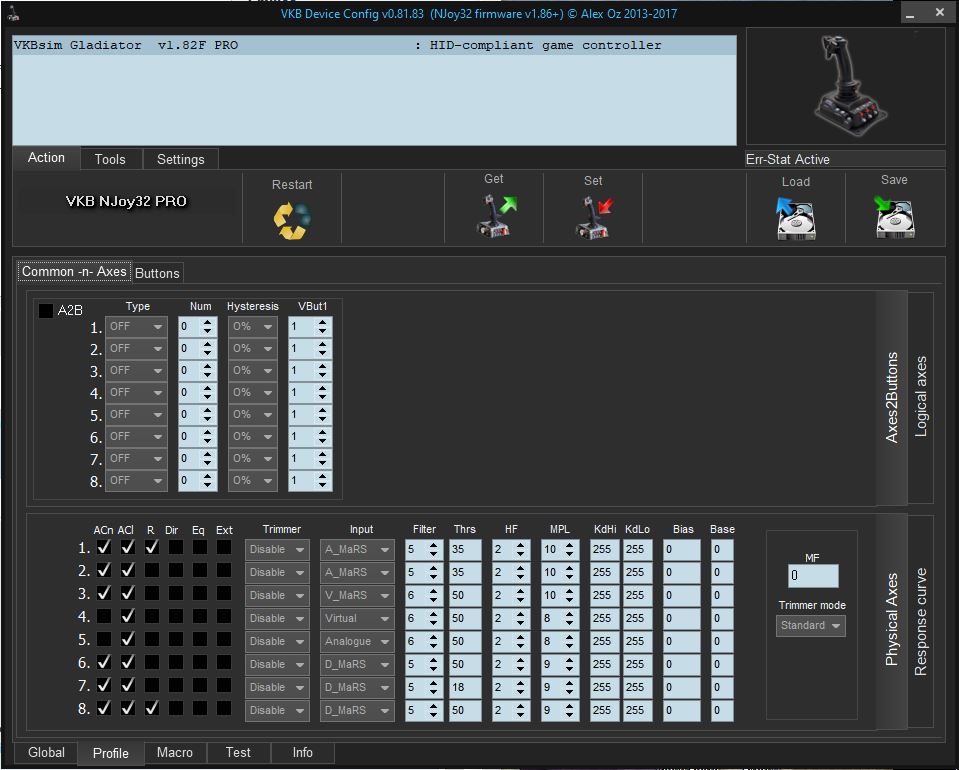Increase HF value for axis 4
959x770 pixels.
coord(520,614)
